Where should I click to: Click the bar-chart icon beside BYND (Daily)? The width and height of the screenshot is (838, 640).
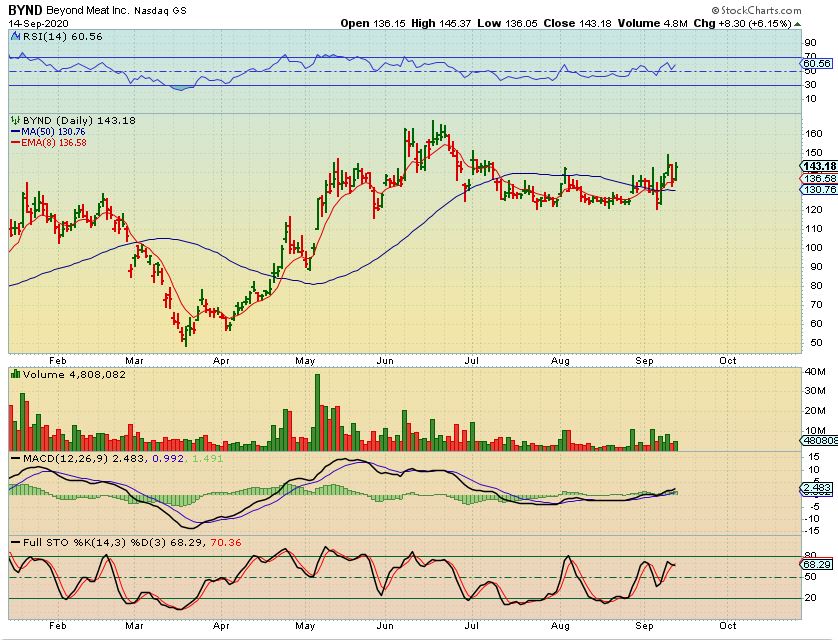(15, 121)
